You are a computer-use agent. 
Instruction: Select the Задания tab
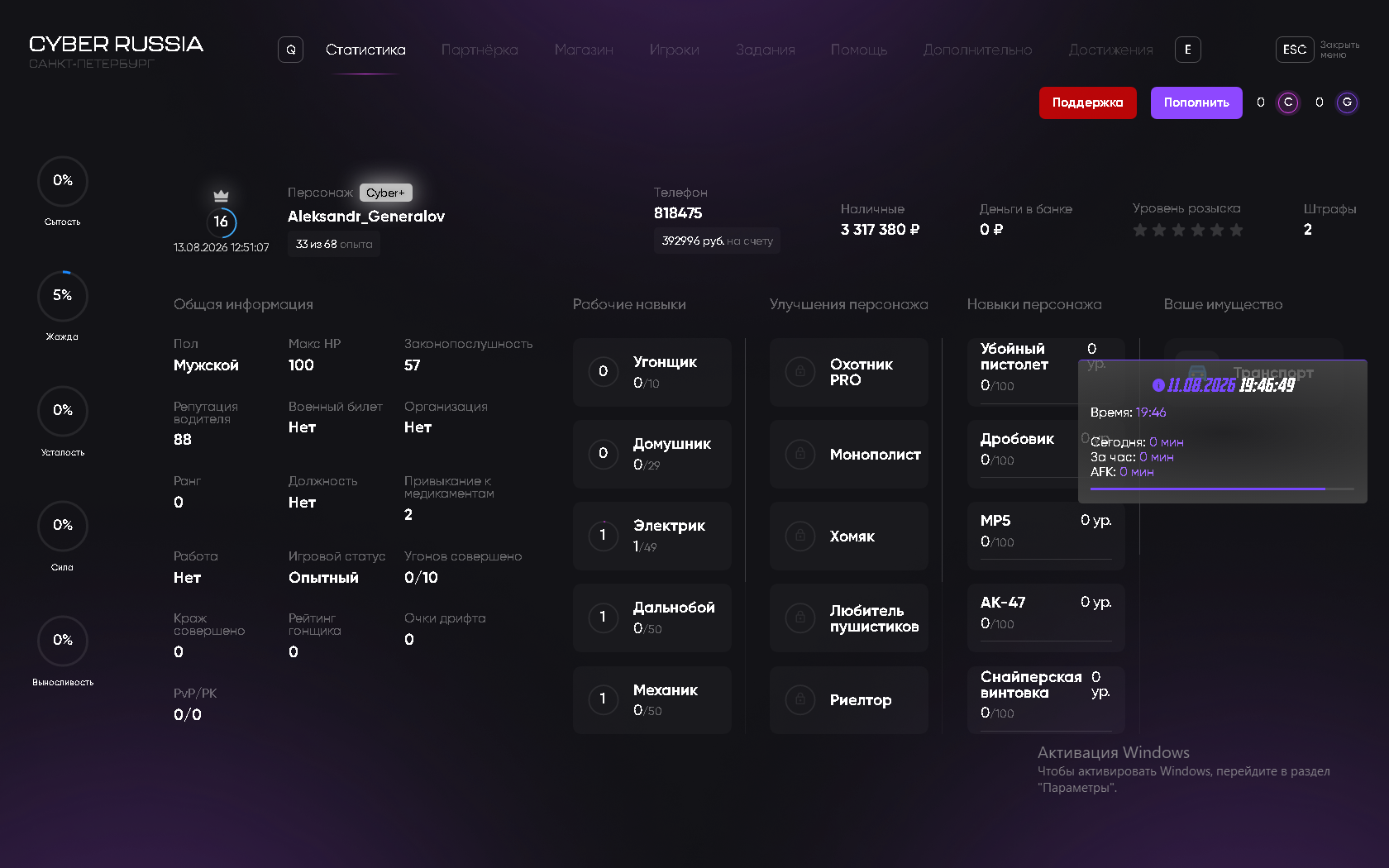pyautogui.click(x=766, y=50)
